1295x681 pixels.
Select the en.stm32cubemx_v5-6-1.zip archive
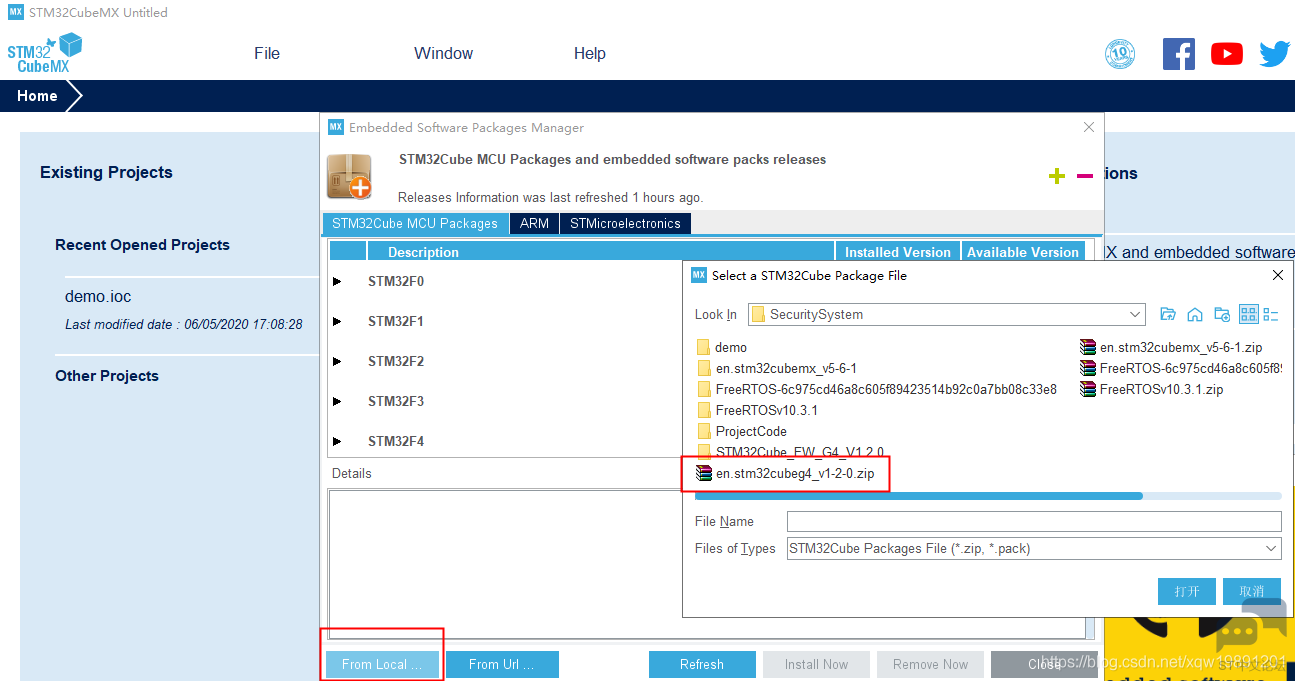pyautogui.click(x=1171, y=347)
